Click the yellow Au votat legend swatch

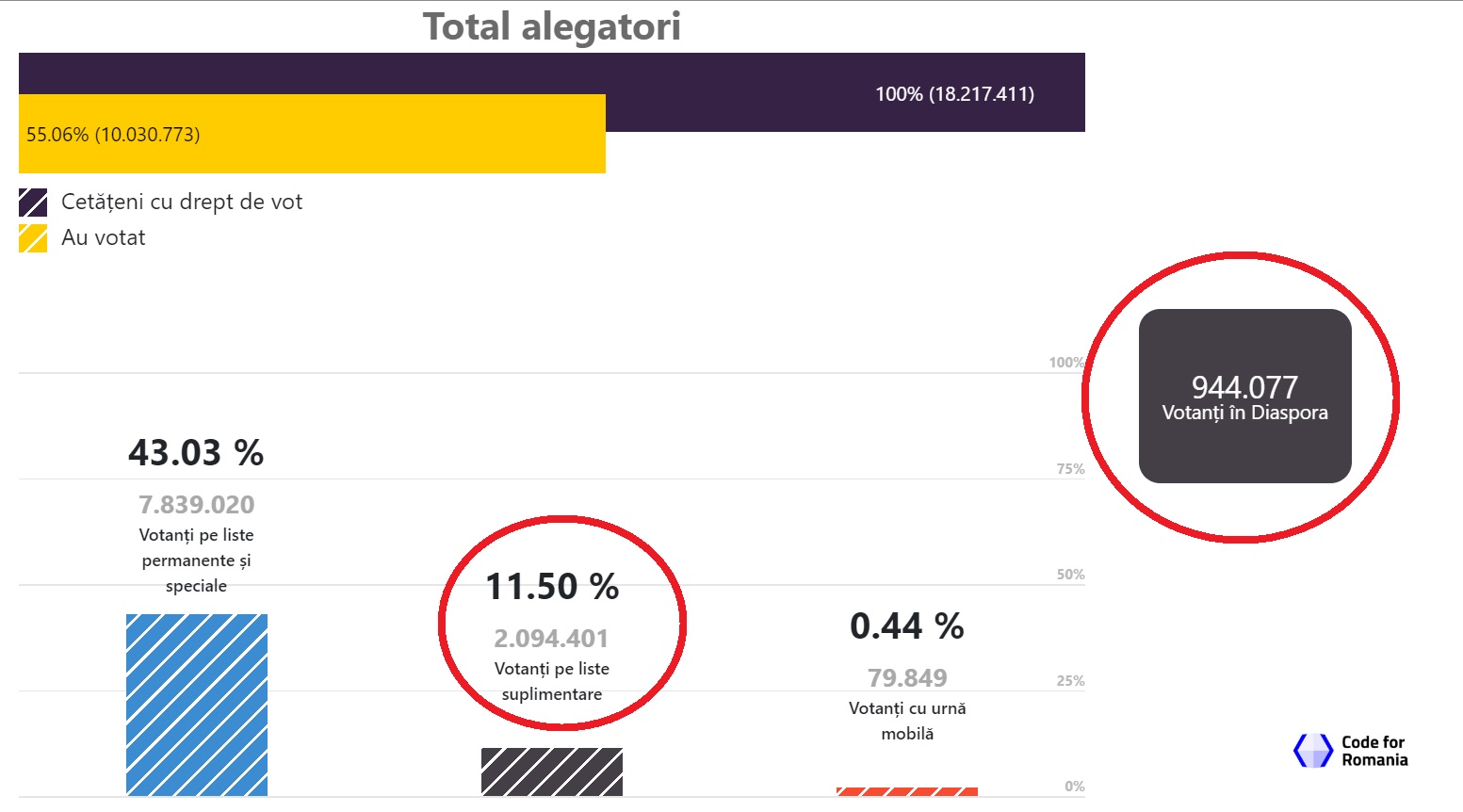coord(33,238)
